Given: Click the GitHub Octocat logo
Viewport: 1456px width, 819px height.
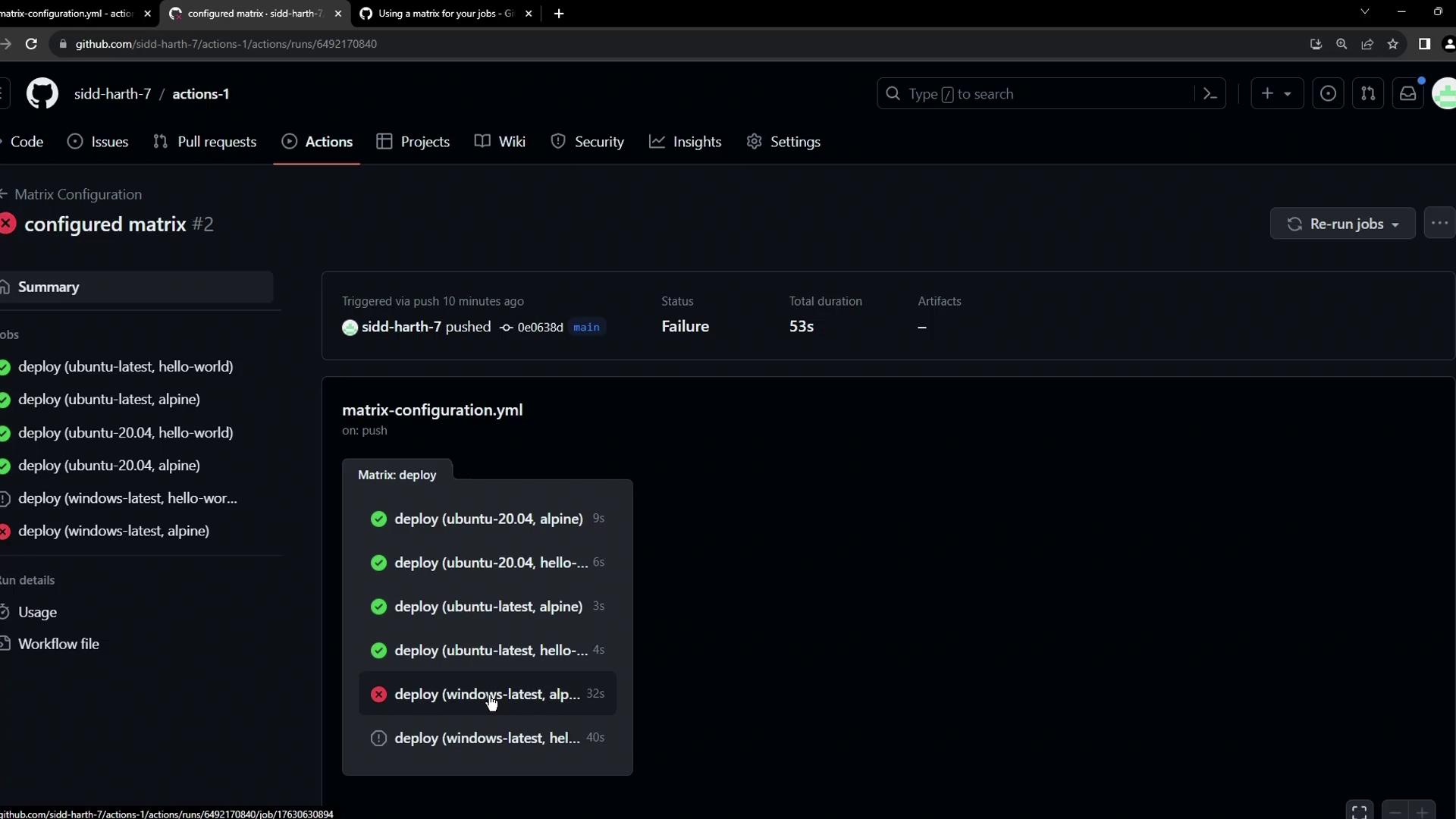Looking at the screenshot, I should click(42, 94).
